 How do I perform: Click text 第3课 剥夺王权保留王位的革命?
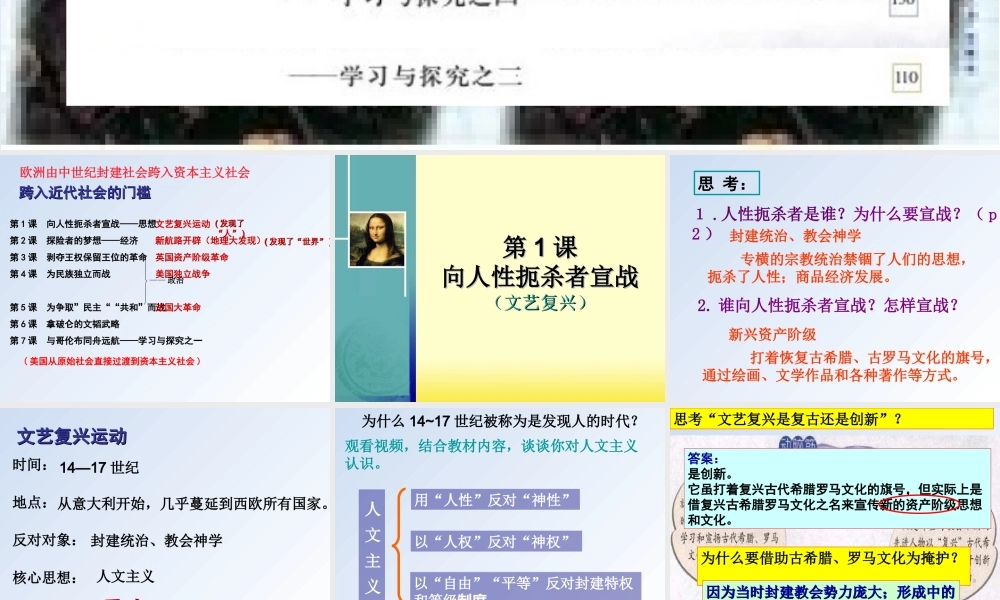tap(78, 257)
